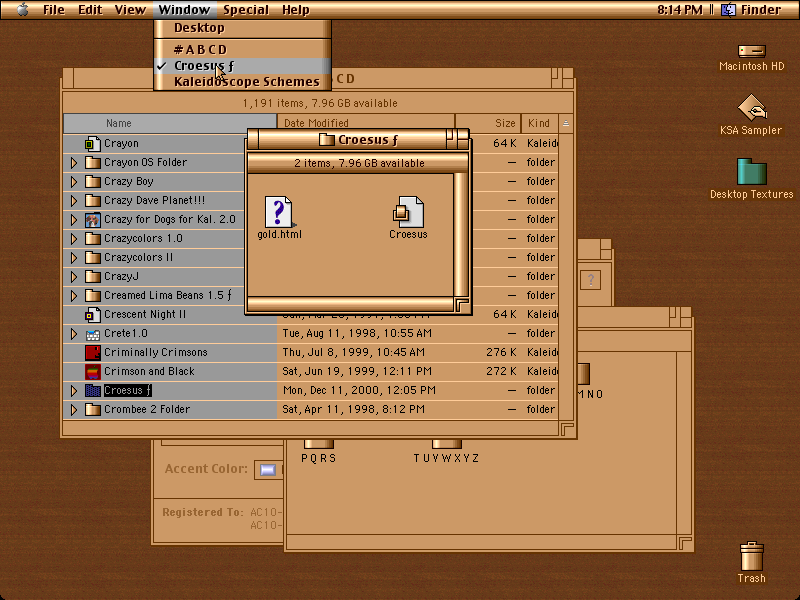The width and height of the screenshot is (800, 600).
Task: Sort list by Size column header
Action: pyautogui.click(x=488, y=123)
